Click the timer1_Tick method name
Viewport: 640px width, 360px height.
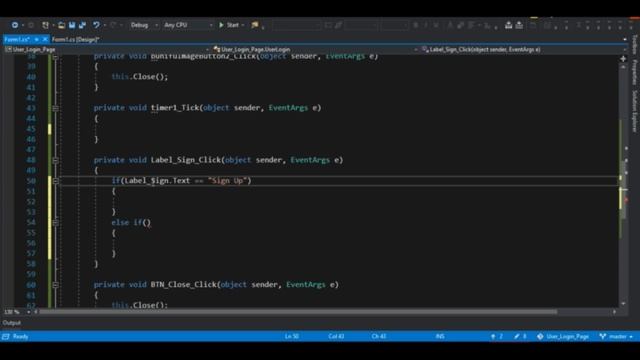tap(175, 108)
